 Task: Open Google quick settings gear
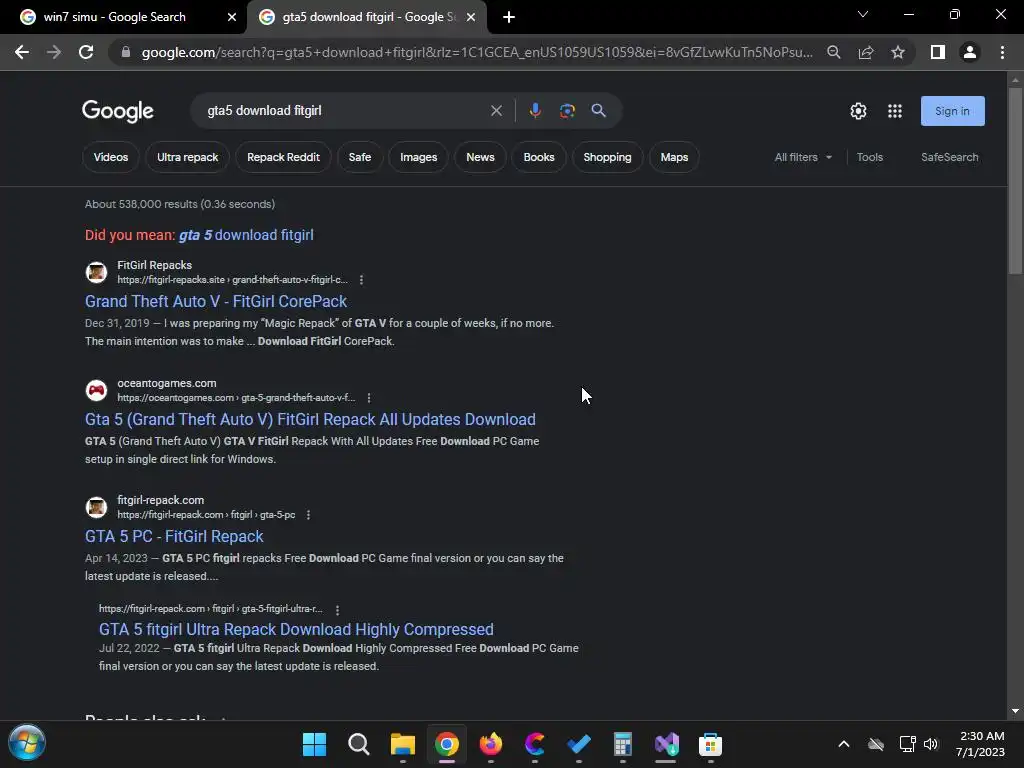coord(858,111)
